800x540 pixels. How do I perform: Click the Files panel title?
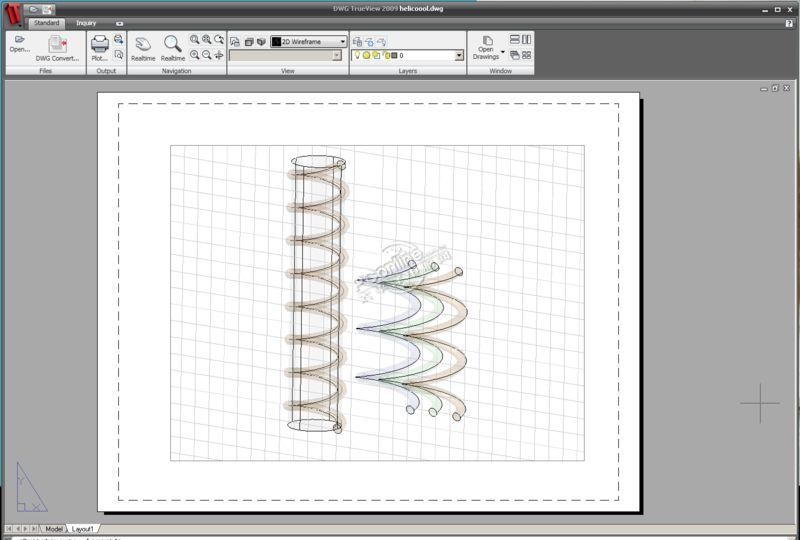46,71
